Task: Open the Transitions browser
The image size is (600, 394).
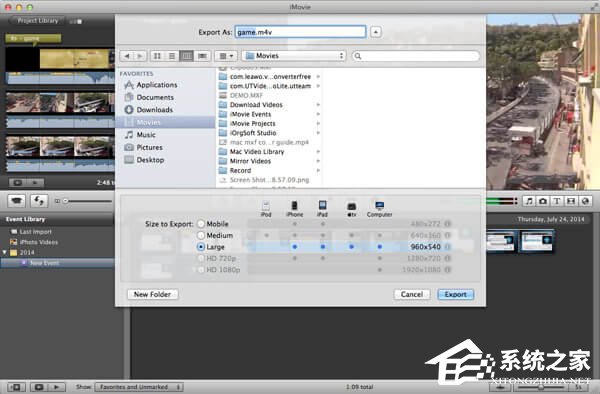Action: 571,201
